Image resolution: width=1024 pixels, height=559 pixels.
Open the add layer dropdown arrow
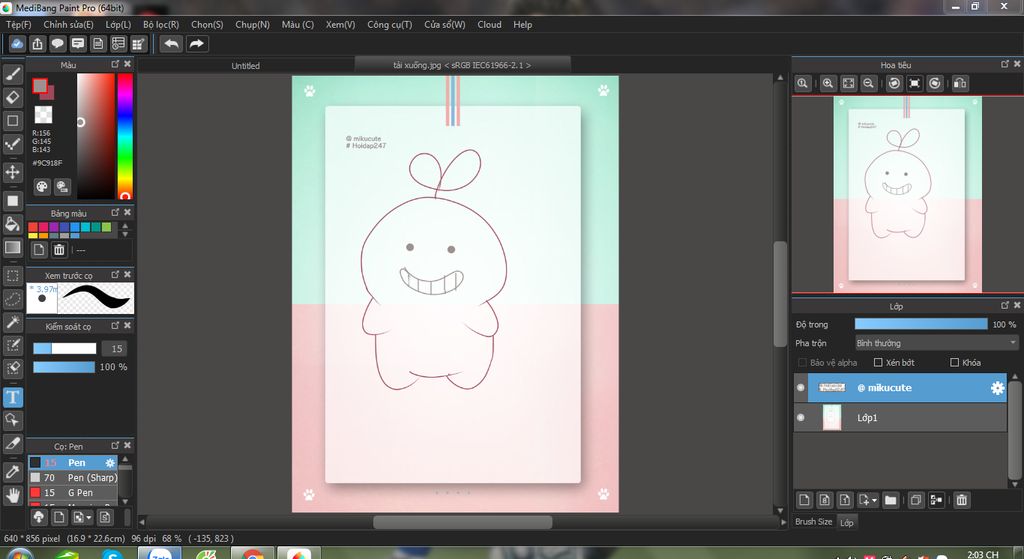[x=875, y=500]
